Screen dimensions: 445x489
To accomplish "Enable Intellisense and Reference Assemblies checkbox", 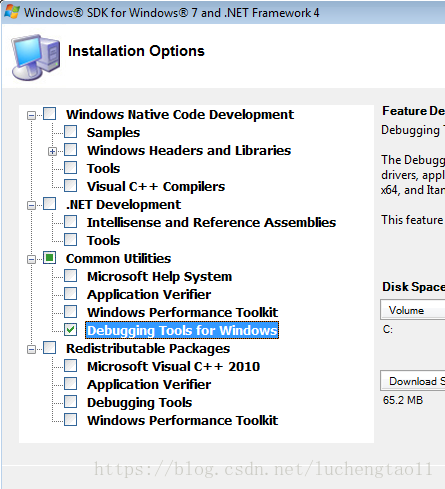I will 71,222.
